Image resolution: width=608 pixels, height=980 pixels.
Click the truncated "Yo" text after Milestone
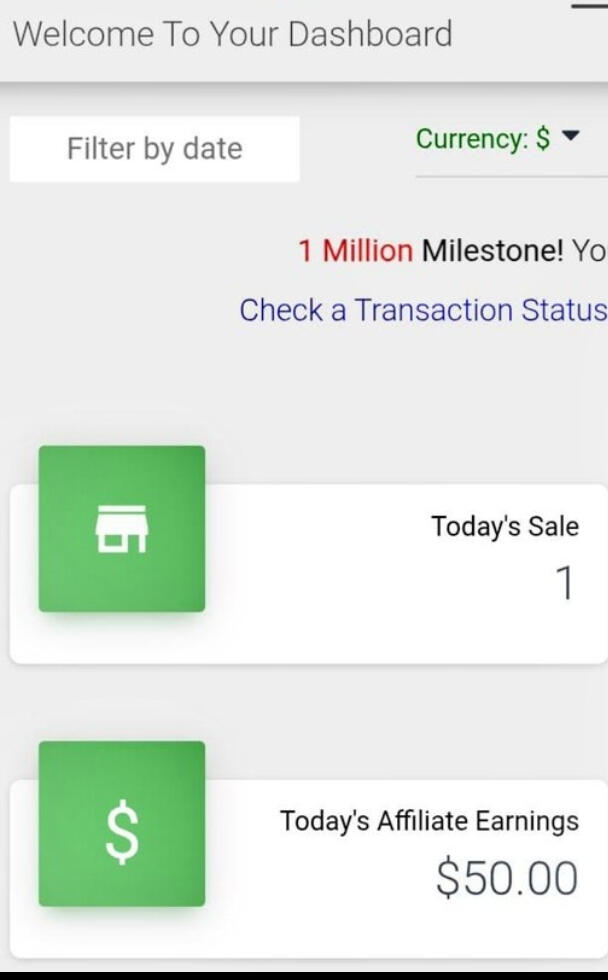(x=589, y=250)
